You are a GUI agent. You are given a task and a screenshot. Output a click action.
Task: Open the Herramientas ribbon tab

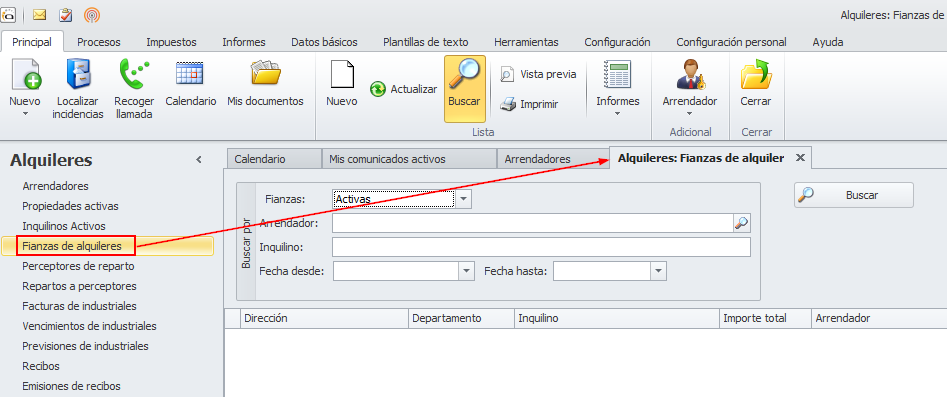click(x=526, y=42)
